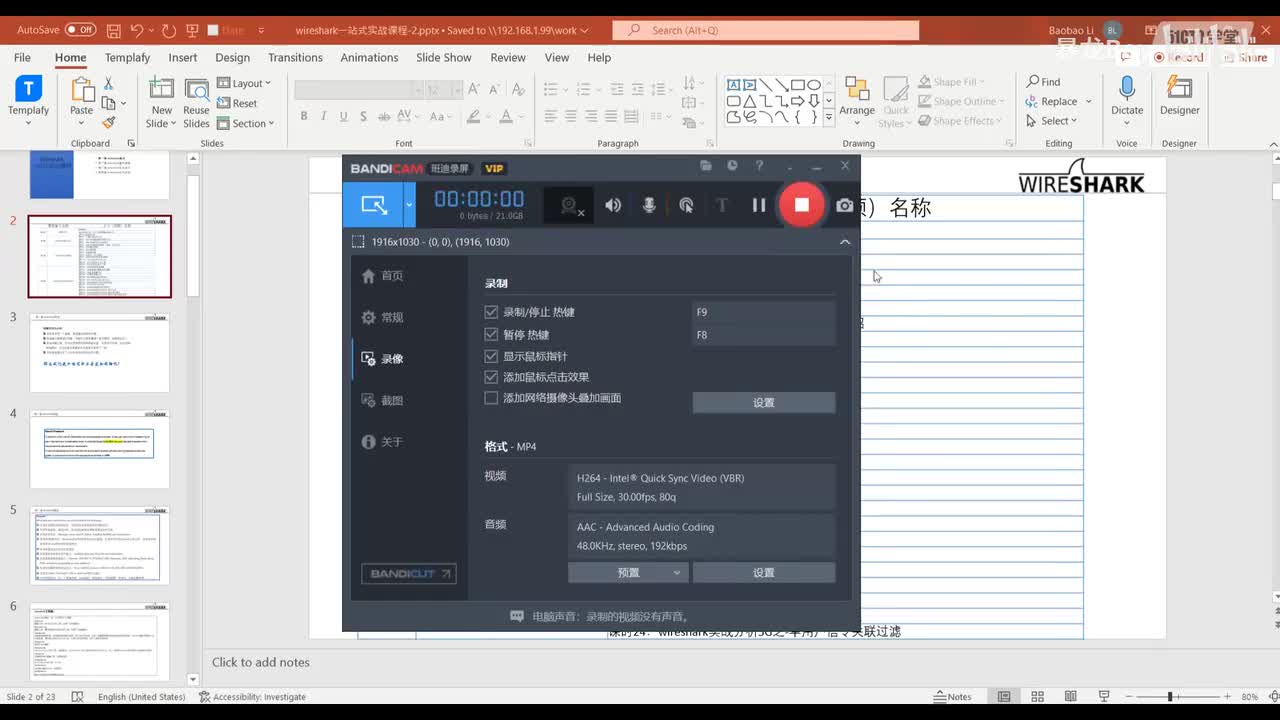Toggle PowerPoint AutoSave switch
1280x720 pixels.
[x=80, y=30]
